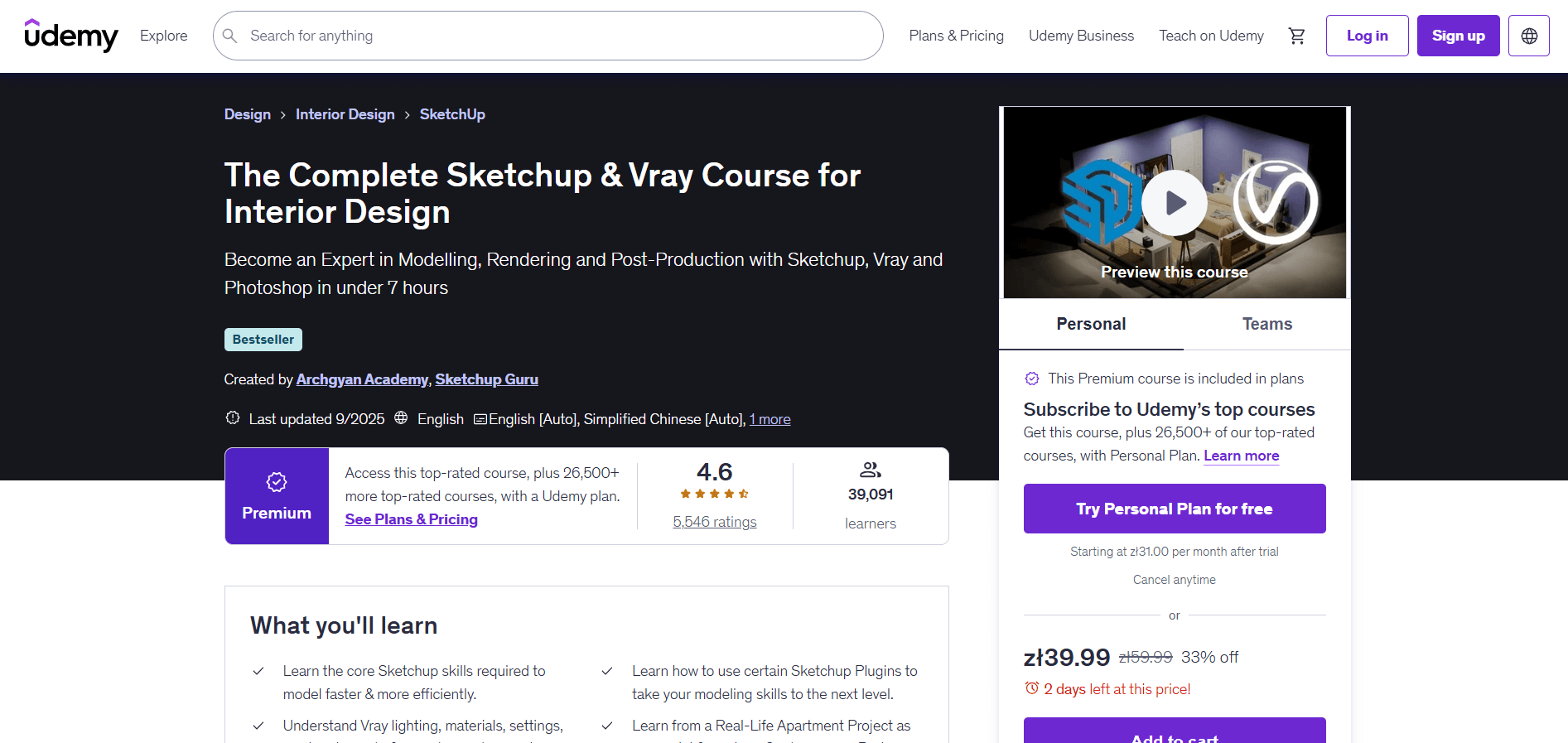This screenshot has height=743, width=1568.
Task: Open Plans & Pricing
Action: (x=956, y=36)
